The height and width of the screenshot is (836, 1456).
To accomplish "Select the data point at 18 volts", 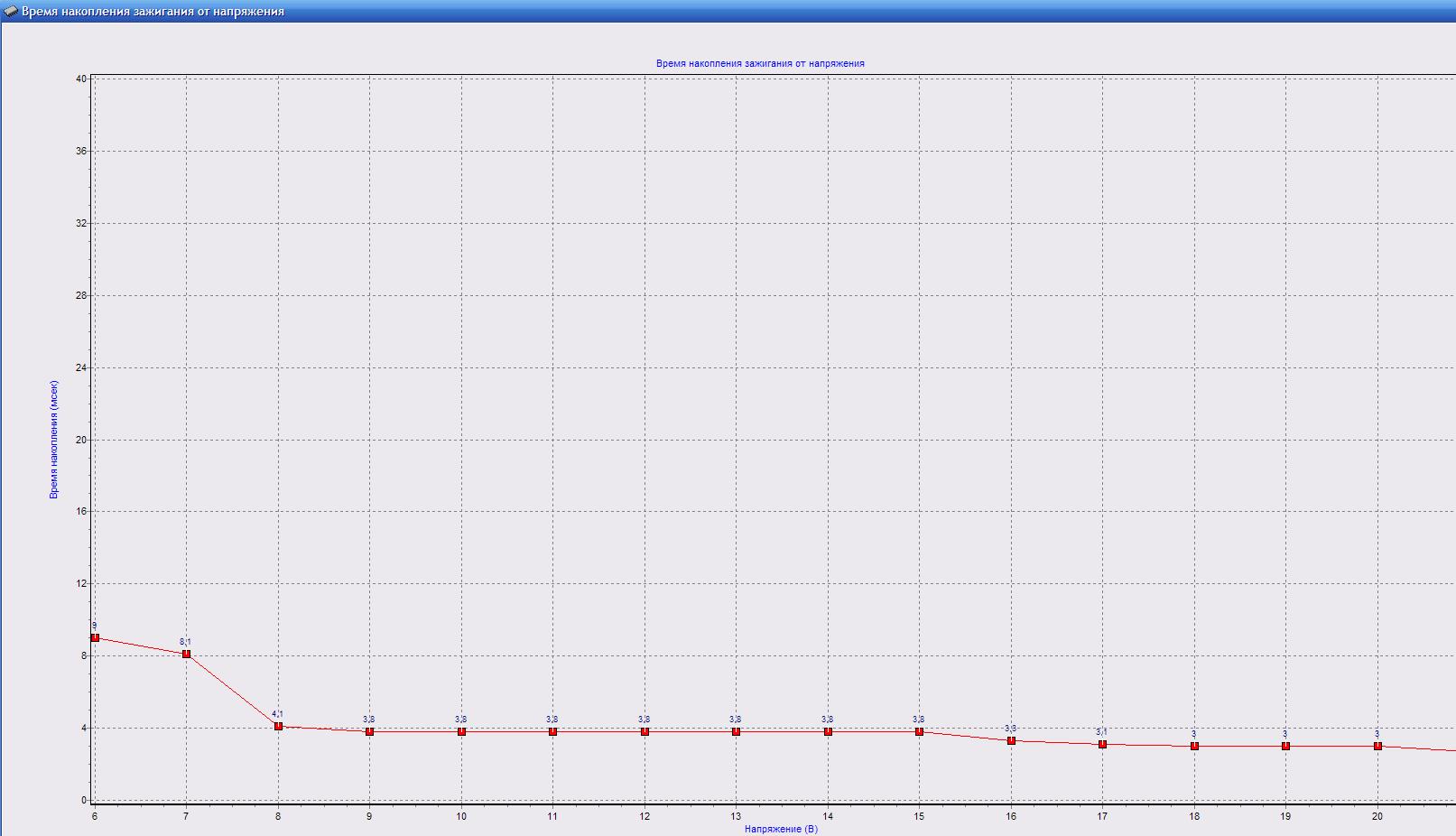I will tap(1194, 746).
